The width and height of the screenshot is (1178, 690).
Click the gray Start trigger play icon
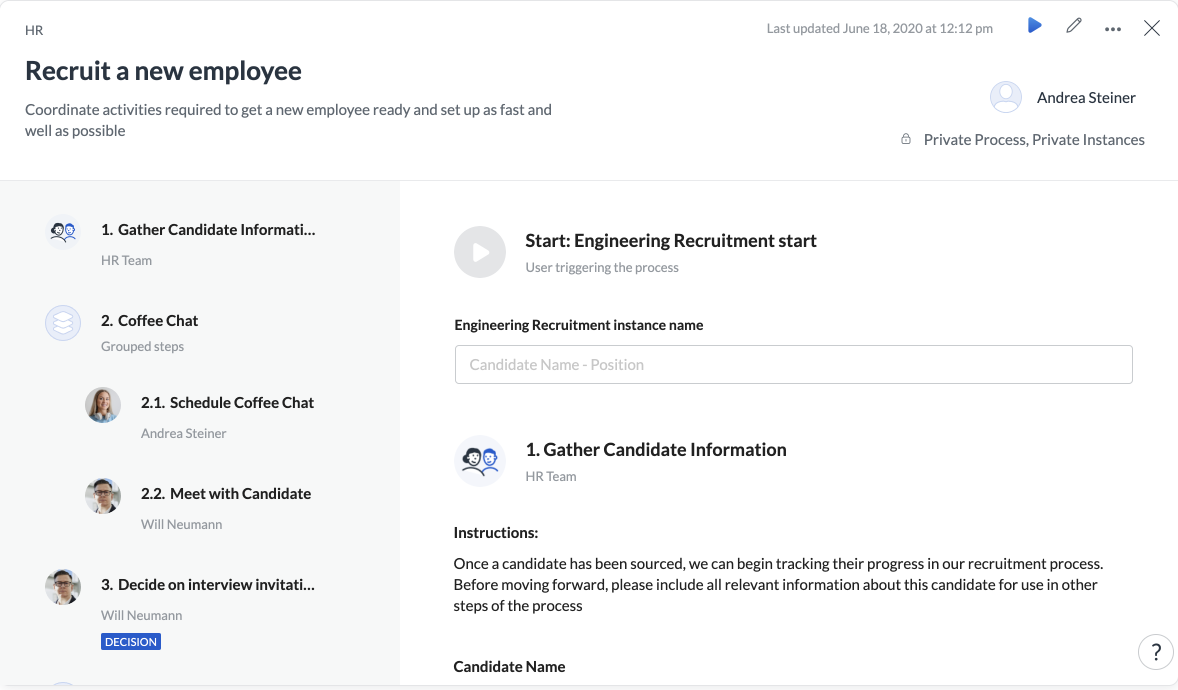point(480,252)
